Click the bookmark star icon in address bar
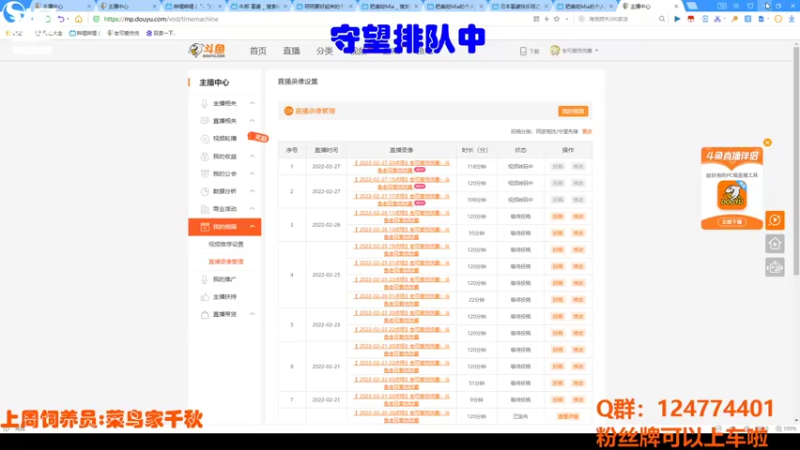Image resolution: width=800 pixels, height=450 pixels. [557, 19]
